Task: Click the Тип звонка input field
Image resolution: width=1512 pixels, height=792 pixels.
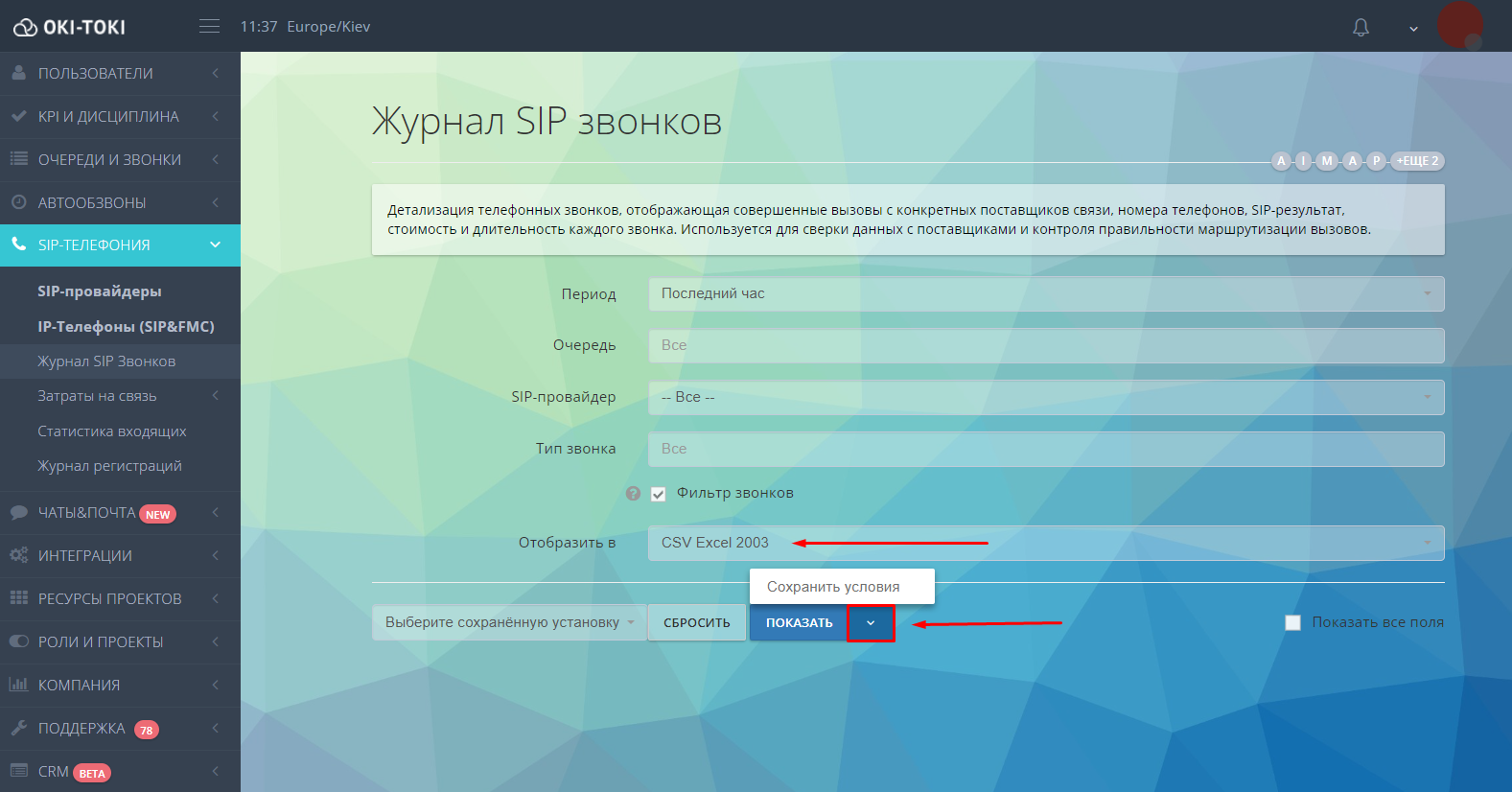Action: 1046,449
